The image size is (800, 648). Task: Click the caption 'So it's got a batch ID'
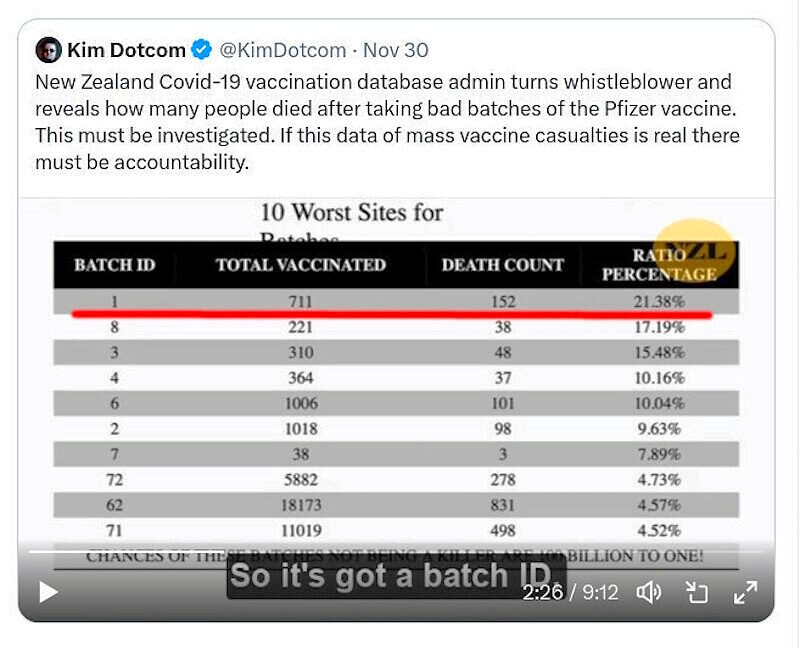pos(396,576)
